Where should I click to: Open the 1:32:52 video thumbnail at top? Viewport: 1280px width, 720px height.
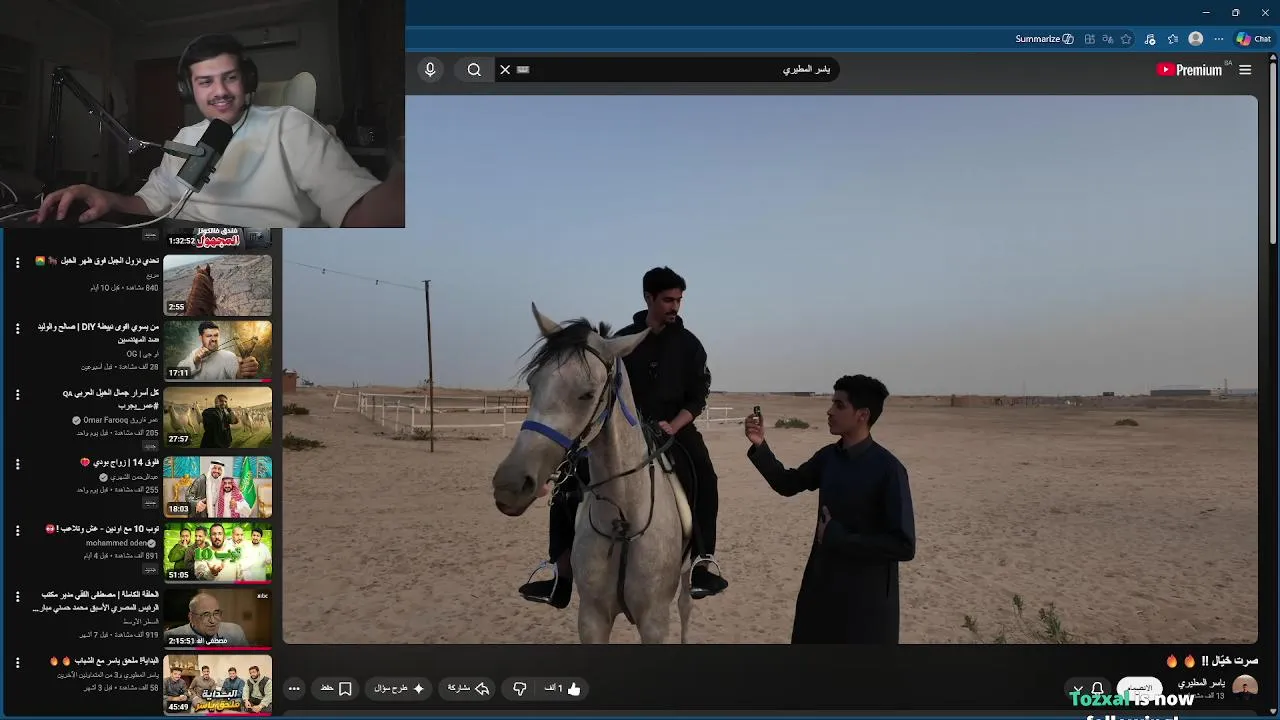click(217, 239)
